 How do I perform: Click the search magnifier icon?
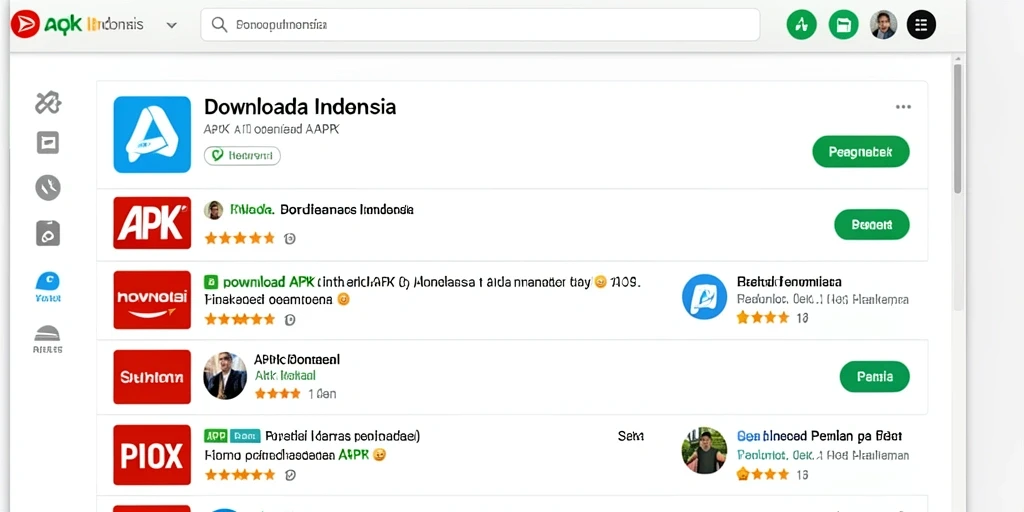tap(219, 25)
